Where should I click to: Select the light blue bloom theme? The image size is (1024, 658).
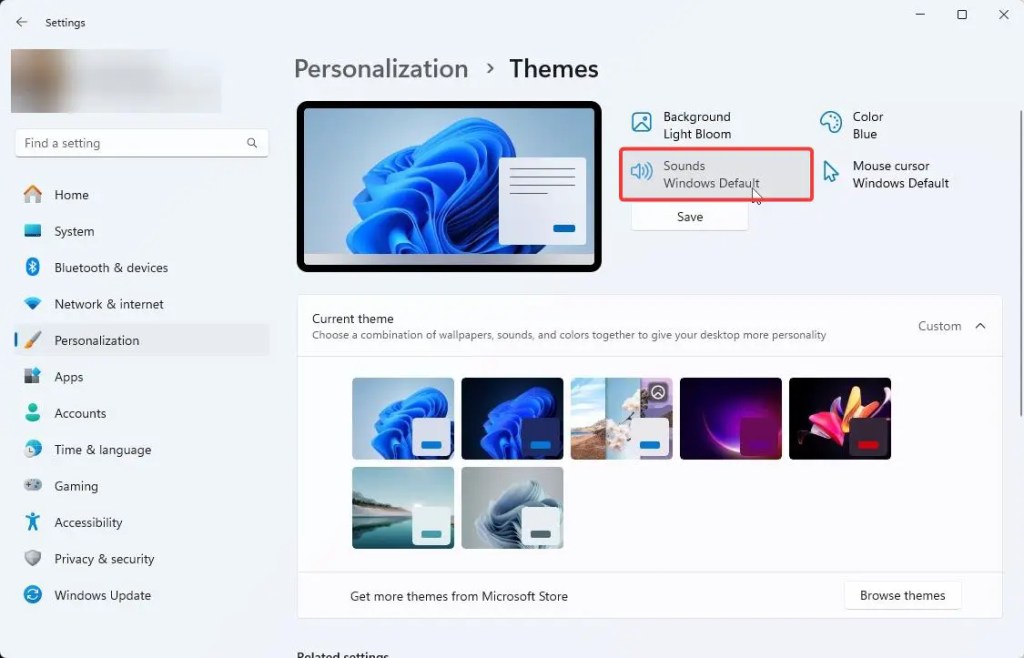point(403,418)
